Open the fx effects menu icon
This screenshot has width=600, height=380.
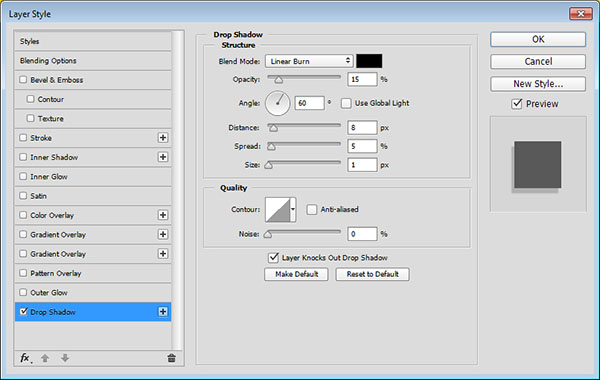coord(25,358)
